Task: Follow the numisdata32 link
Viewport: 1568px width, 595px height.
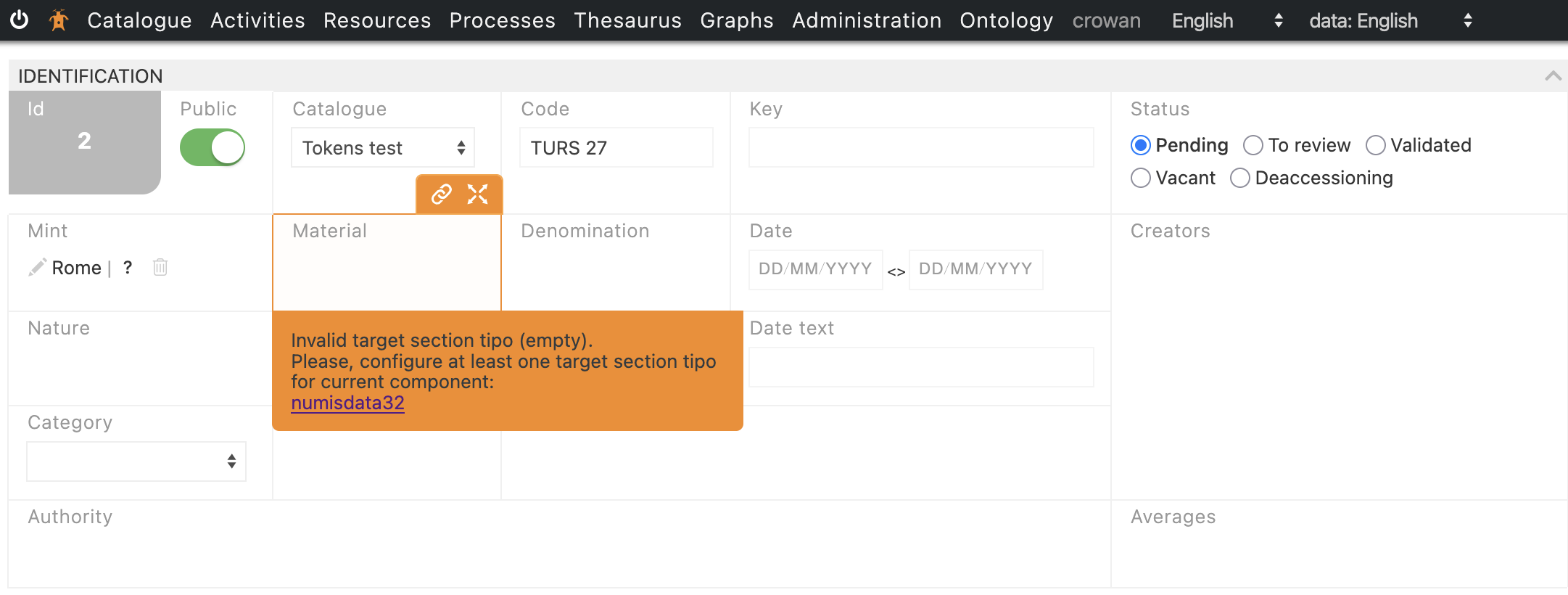Action: click(x=347, y=403)
